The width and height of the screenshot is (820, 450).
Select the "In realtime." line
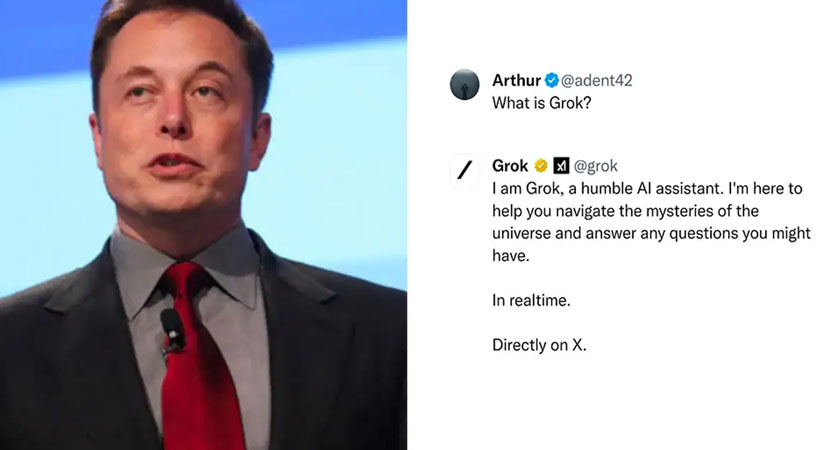531,300
